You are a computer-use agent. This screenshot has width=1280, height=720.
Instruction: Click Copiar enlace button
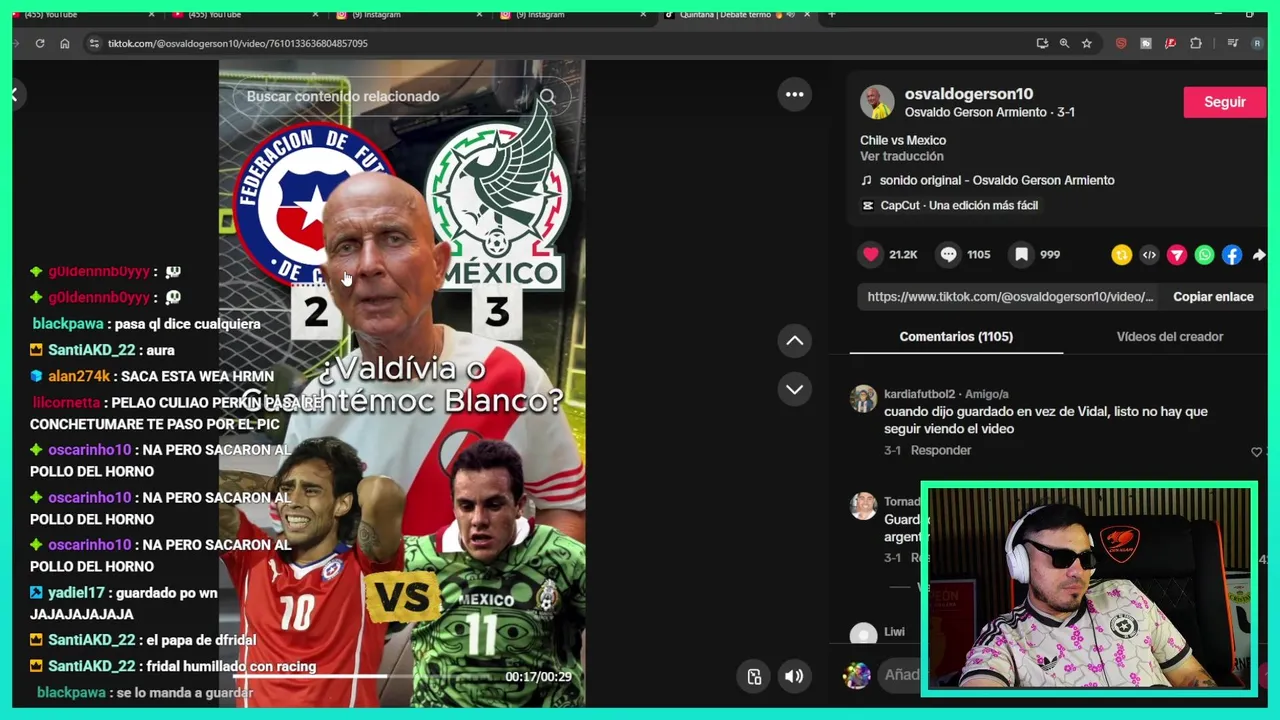pyautogui.click(x=1213, y=297)
